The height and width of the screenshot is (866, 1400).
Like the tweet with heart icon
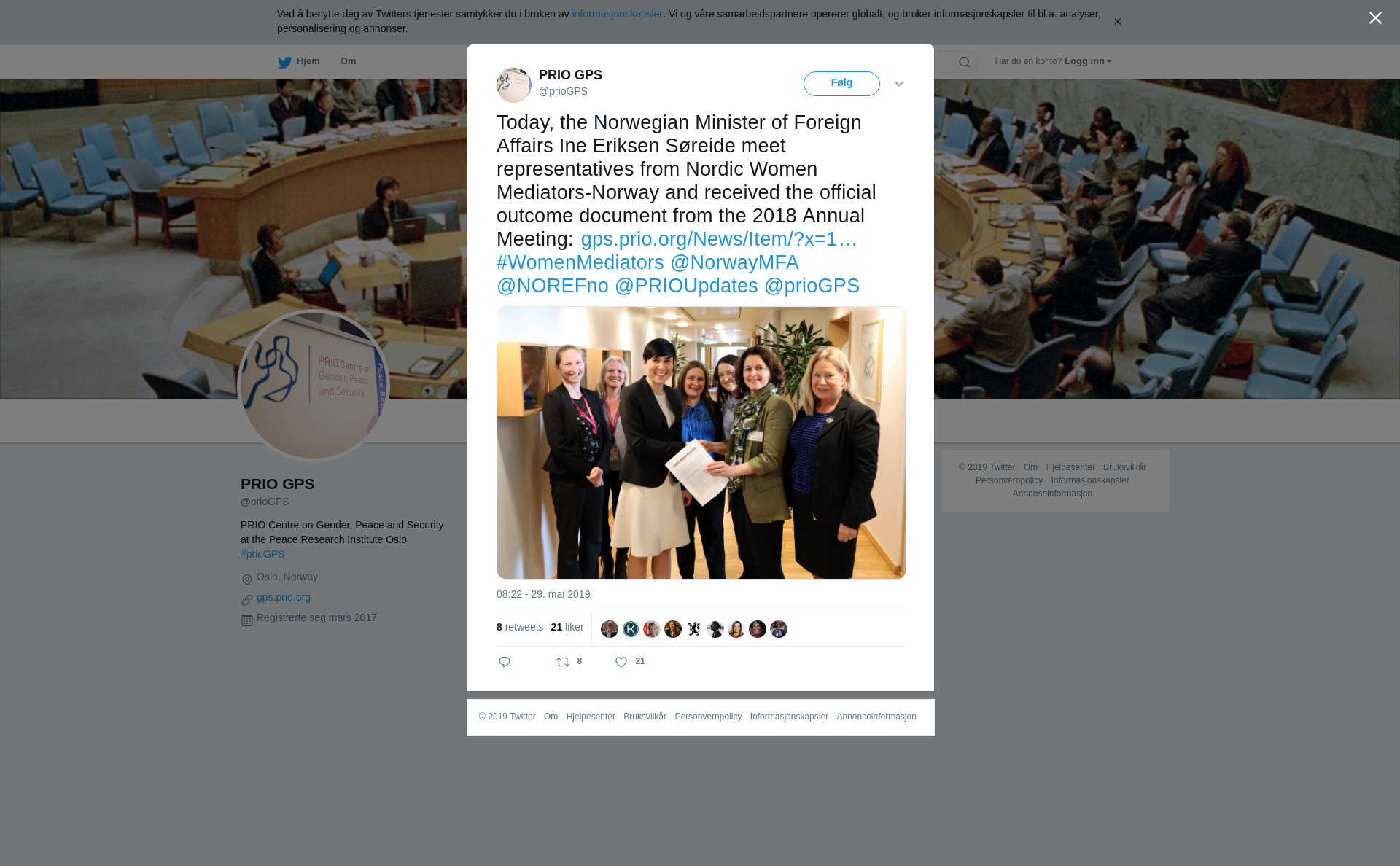(621, 662)
